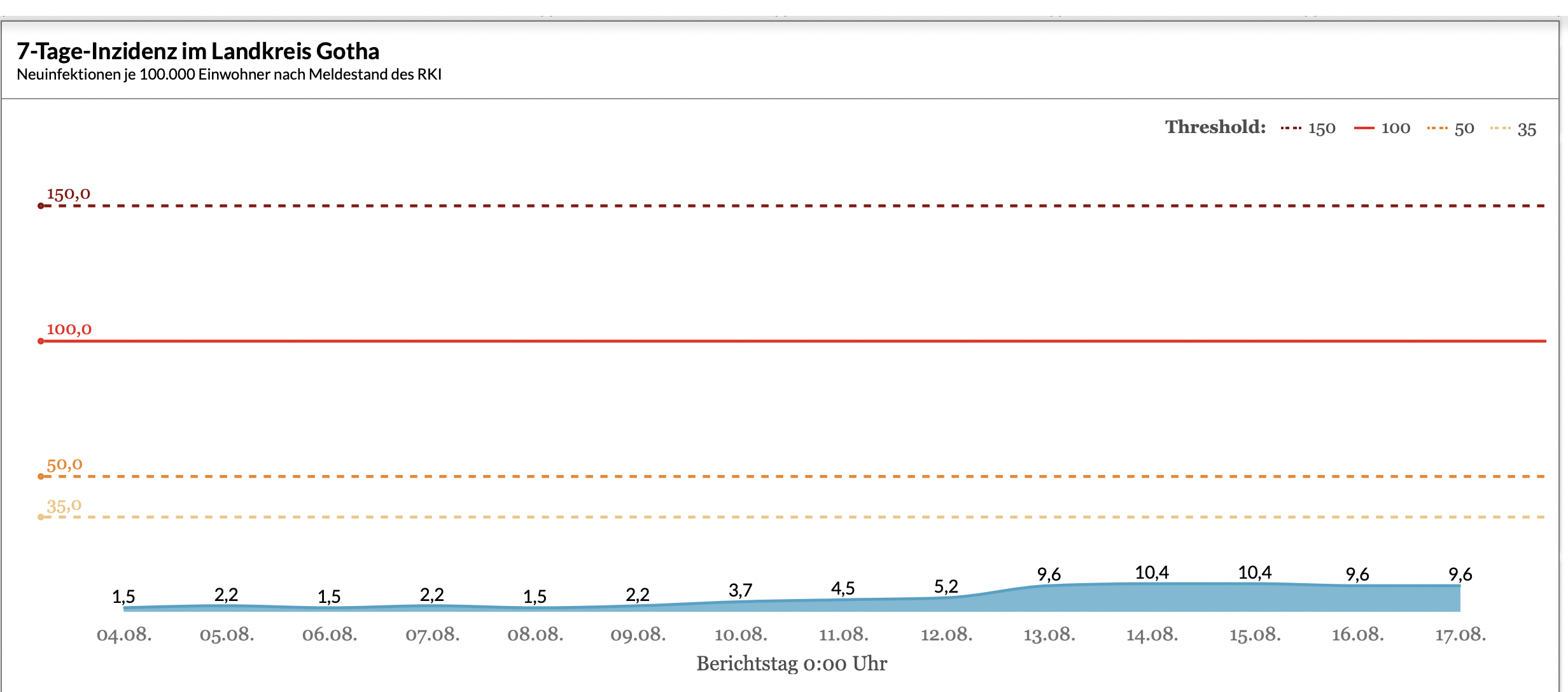
Task: Click the 50,0 threshold line label
Action: tap(64, 465)
